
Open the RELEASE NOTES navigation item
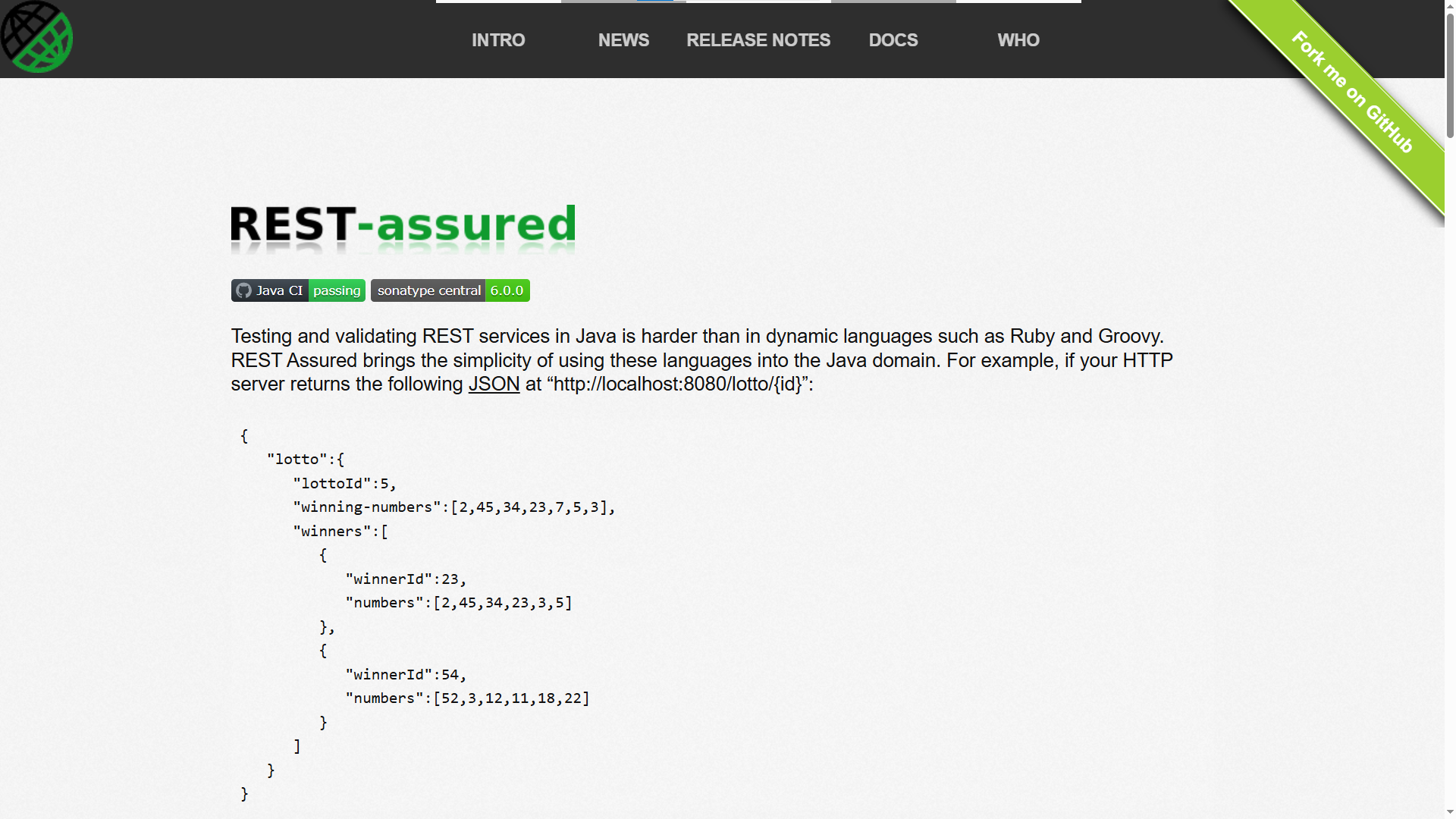click(x=758, y=40)
